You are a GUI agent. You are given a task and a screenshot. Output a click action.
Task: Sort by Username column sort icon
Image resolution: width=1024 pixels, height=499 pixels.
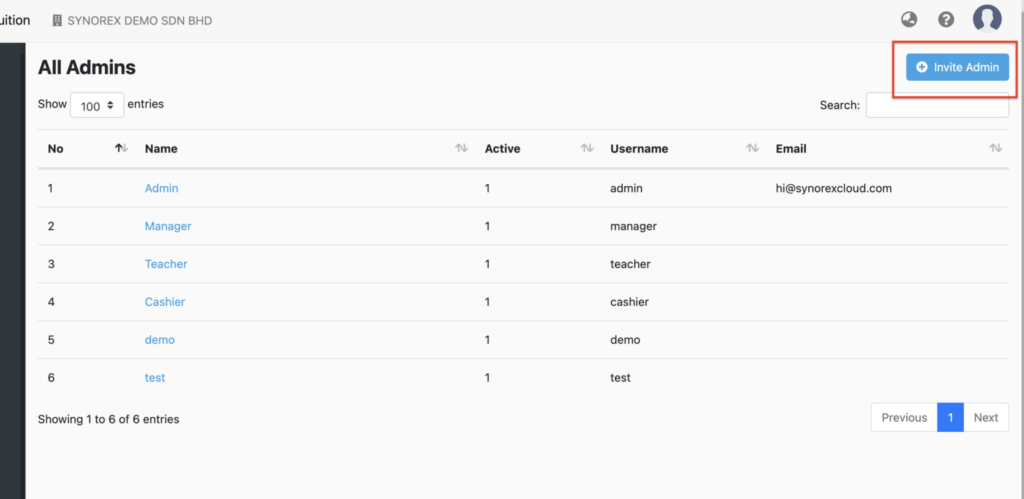click(x=752, y=148)
